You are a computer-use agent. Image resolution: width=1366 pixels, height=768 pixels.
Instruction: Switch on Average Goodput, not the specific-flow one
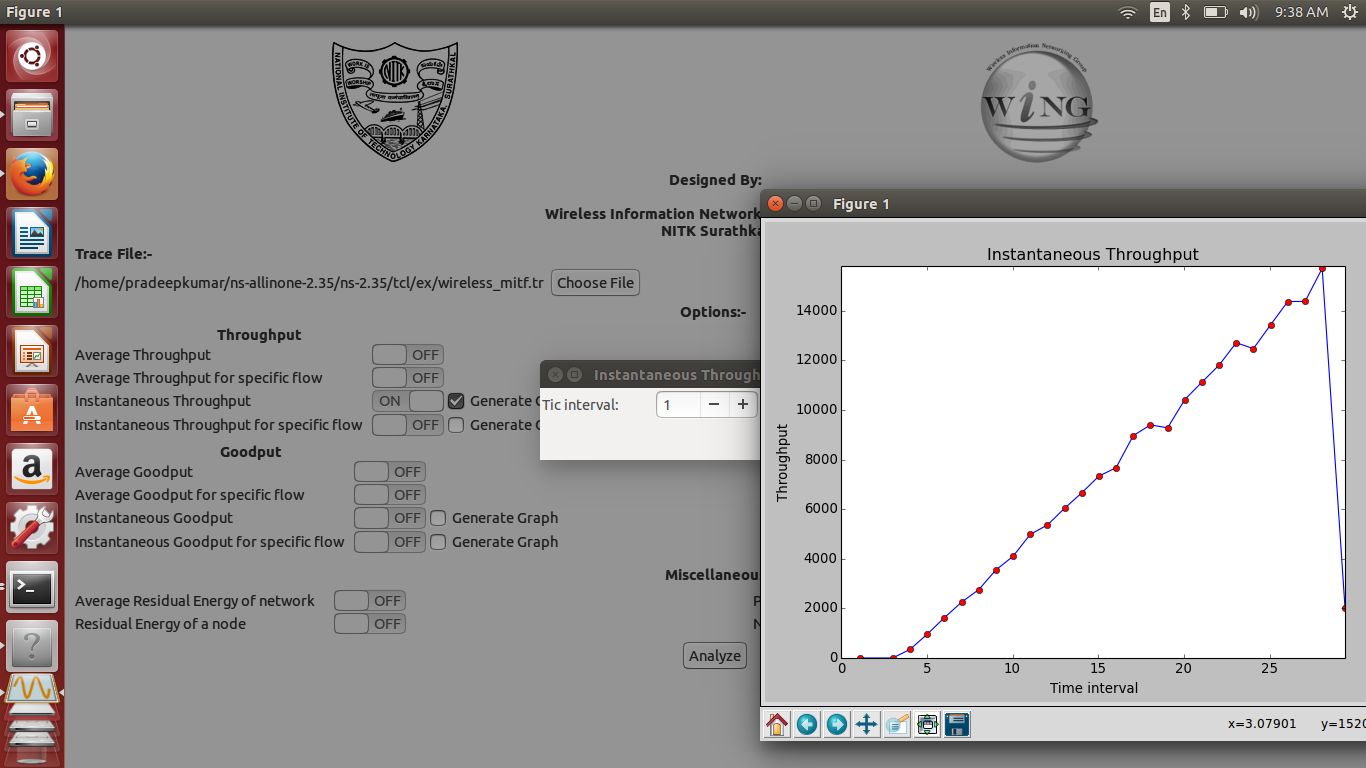389,472
